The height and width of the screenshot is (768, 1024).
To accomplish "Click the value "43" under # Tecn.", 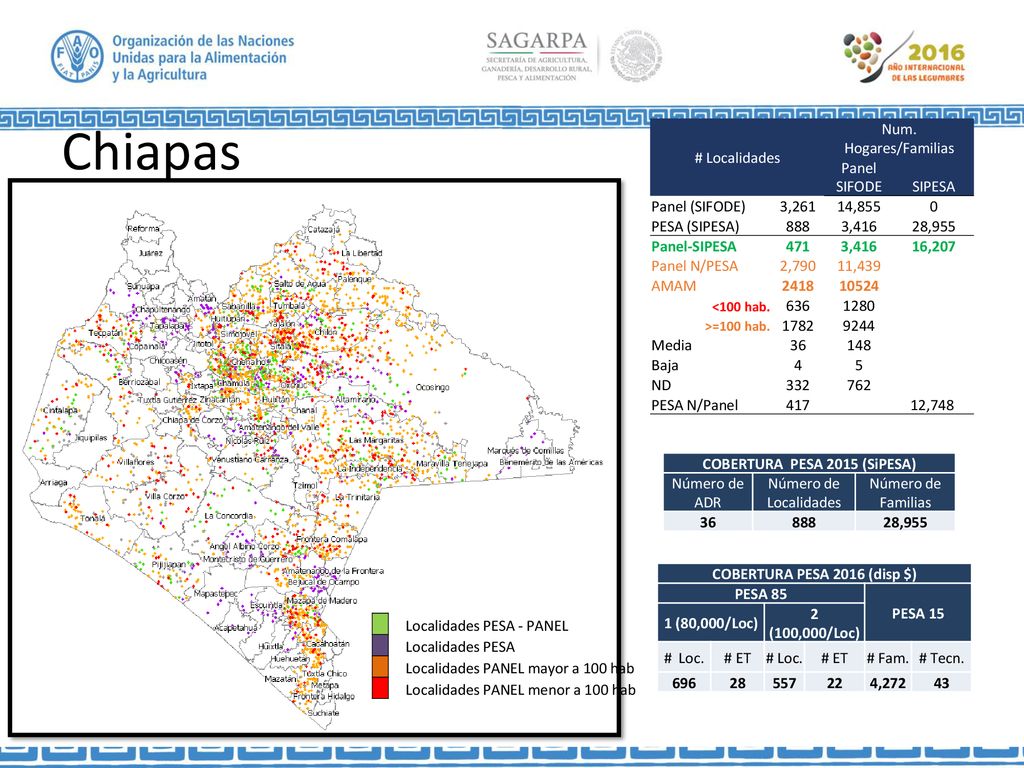I will (941, 683).
